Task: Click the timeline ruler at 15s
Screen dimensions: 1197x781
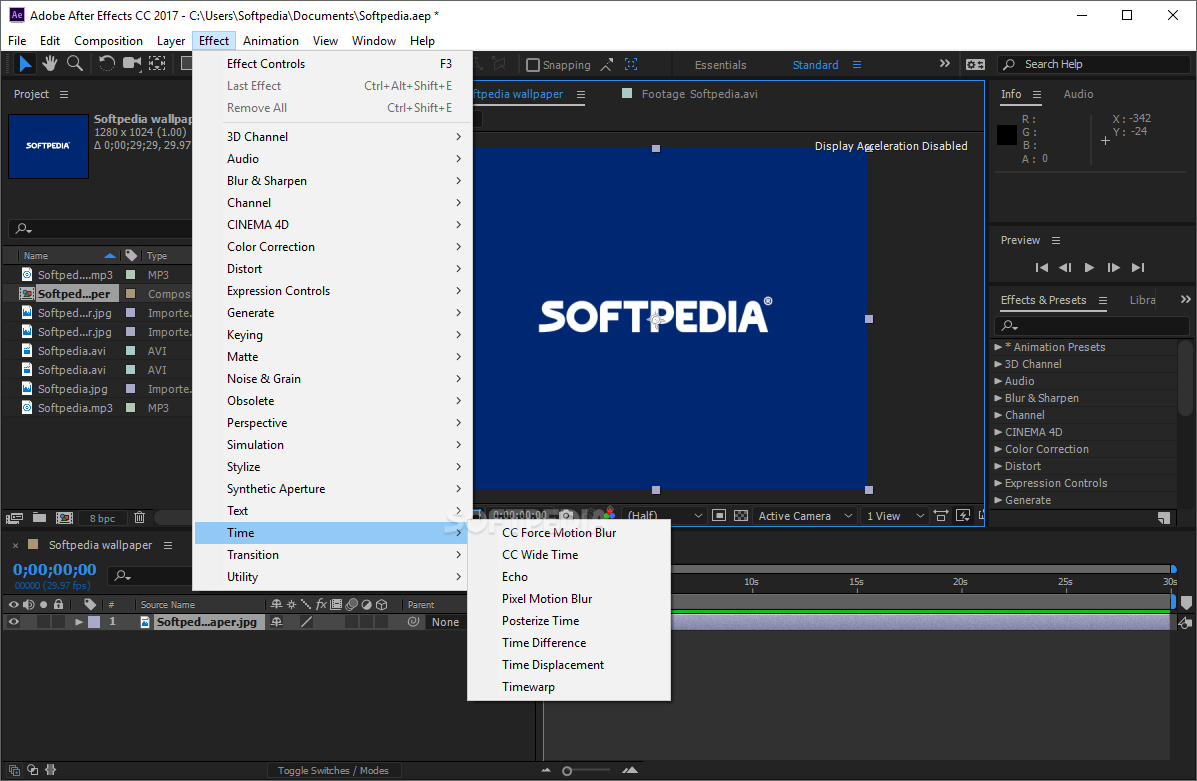Action: (x=856, y=582)
